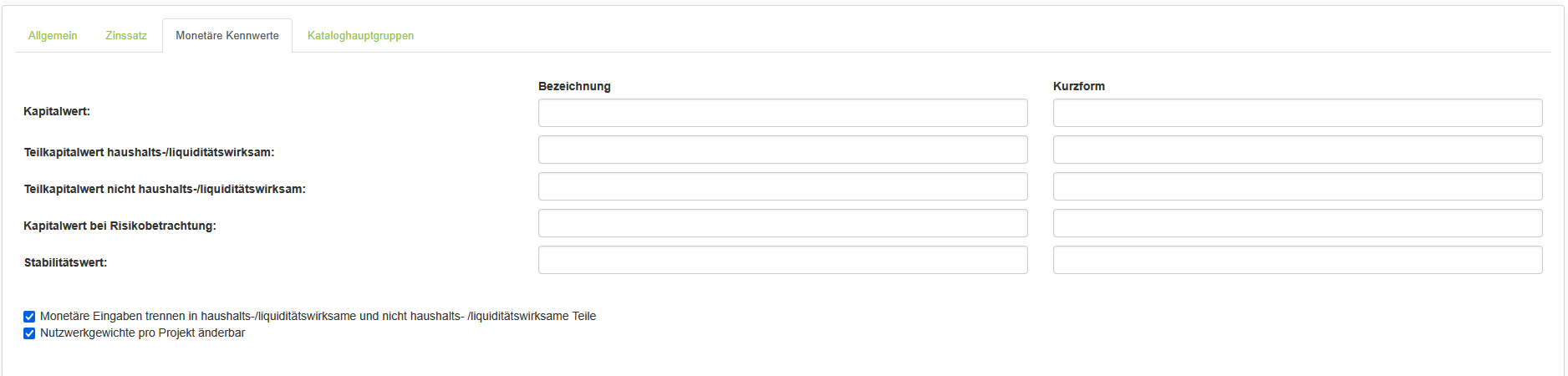Click the 'Kapitalwert bei Risikobetrachtung:' row label

[120, 226]
